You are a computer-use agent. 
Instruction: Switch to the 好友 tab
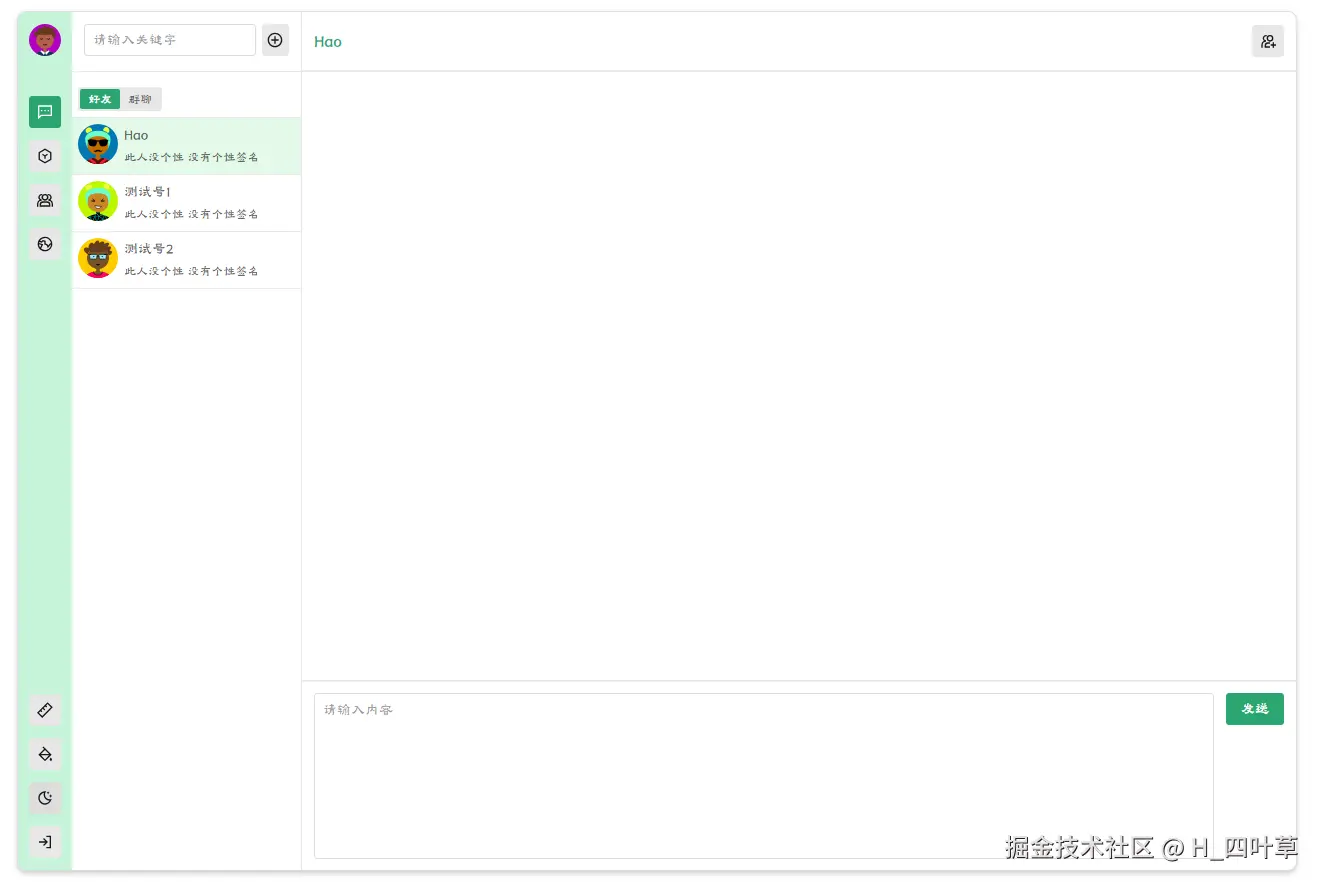(99, 99)
